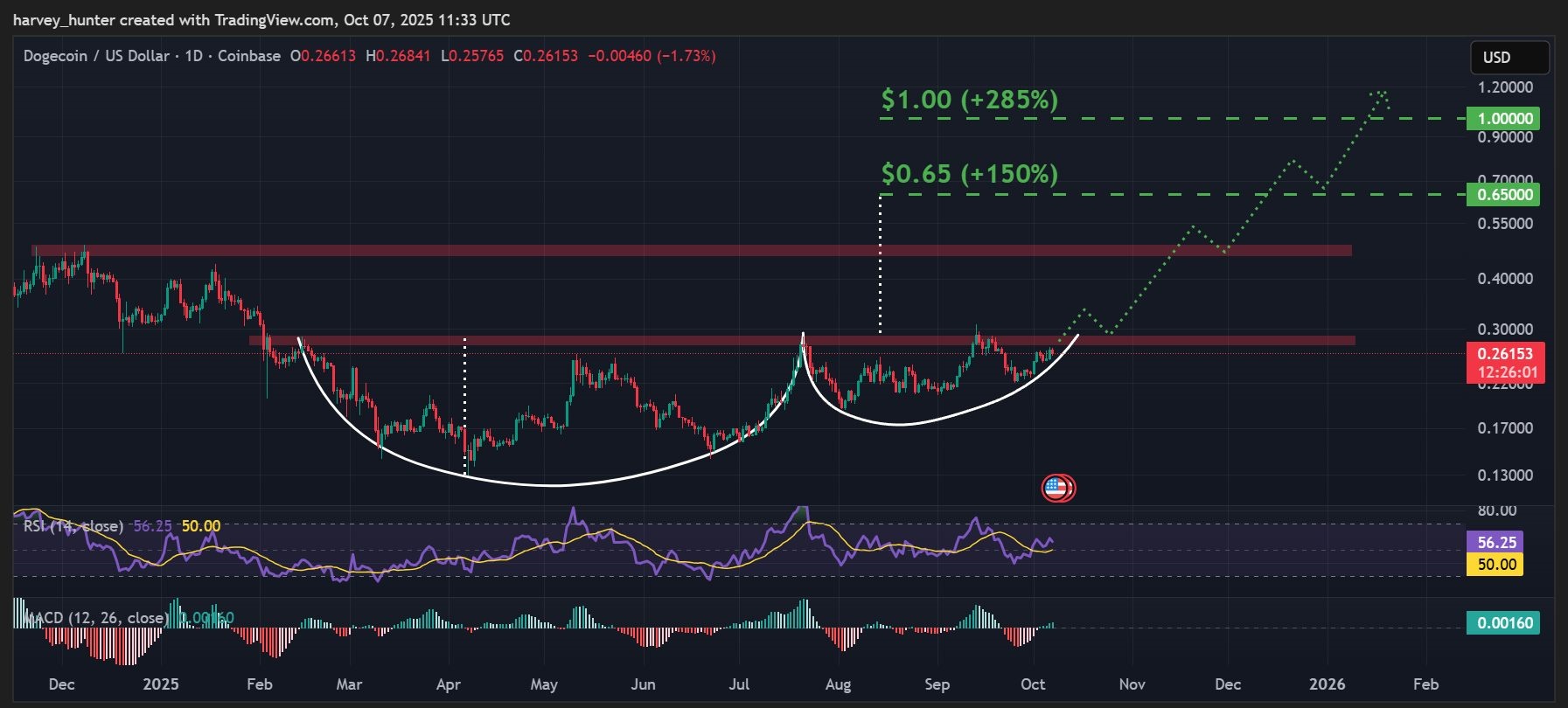Click the change value −0.00460 (−1.73%)
Screen dimensions: 1568x708
point(652,56)
